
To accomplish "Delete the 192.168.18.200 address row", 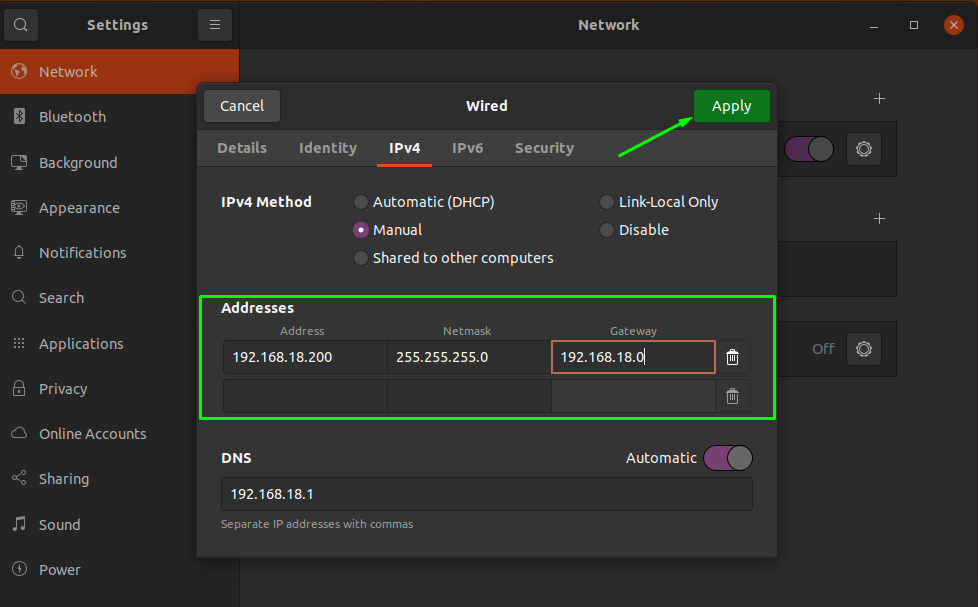I will [x=732, y=357].
